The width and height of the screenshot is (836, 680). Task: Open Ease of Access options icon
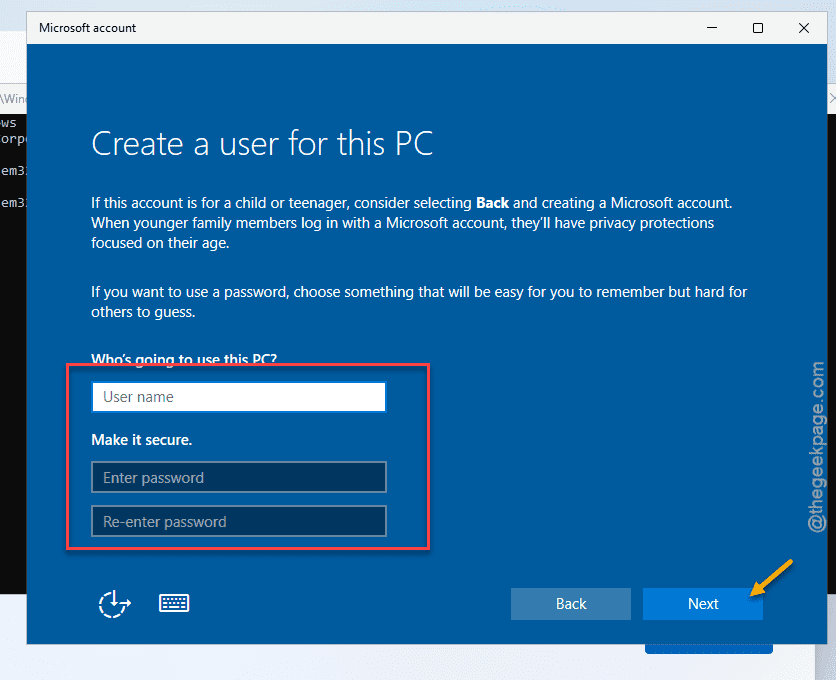point(114,604)
